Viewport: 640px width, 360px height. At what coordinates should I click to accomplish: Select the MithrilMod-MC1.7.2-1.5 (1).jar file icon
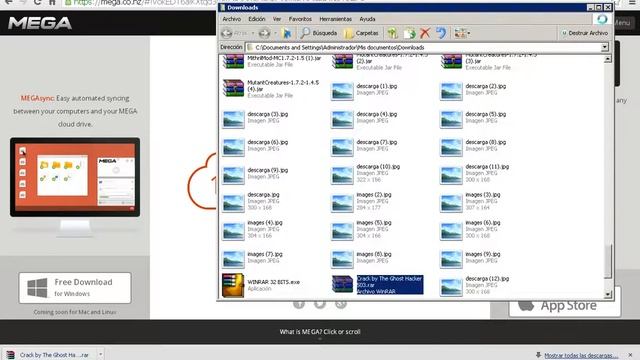233,61
